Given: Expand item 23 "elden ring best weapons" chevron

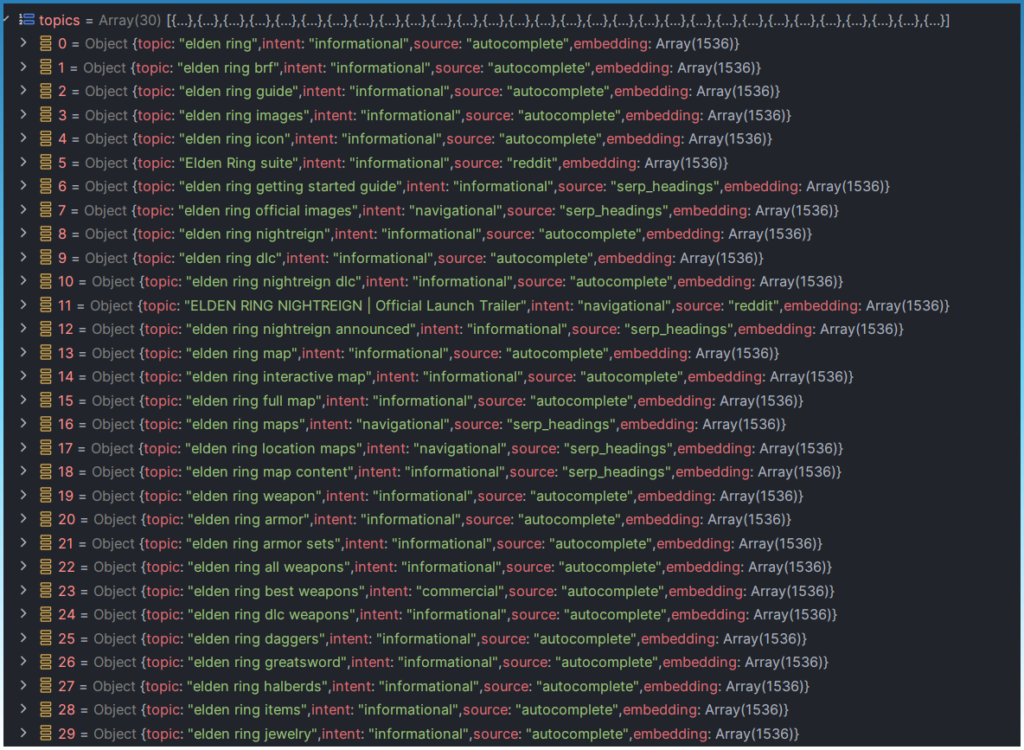Looking at the screenshot, I should click(x=24, y=591).
